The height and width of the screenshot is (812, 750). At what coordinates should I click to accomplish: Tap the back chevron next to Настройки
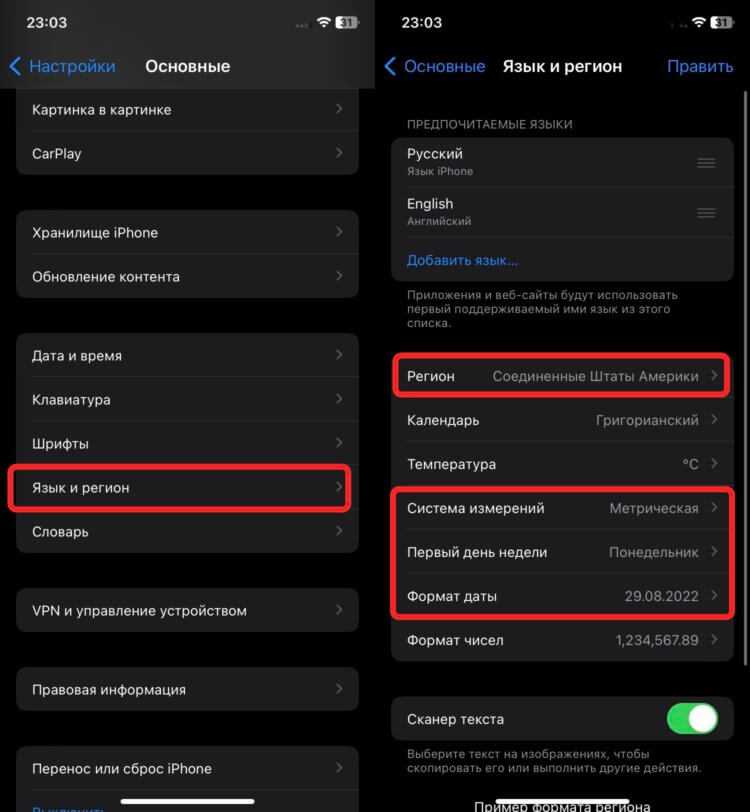(x=16, y=66)
